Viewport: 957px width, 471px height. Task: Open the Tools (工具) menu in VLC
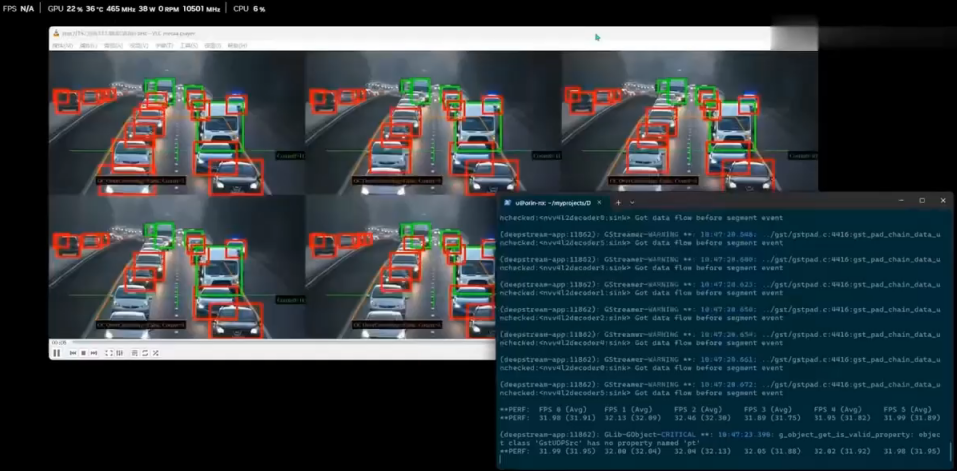coord(188,45)
